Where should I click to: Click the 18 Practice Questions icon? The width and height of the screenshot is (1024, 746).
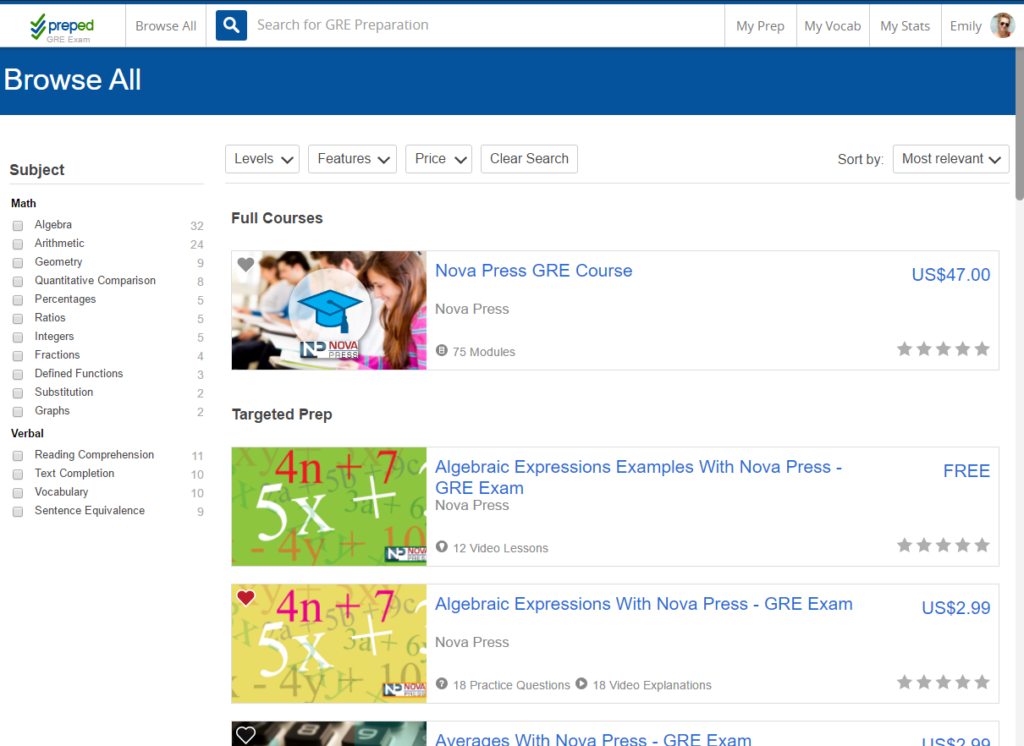[441, 684]
